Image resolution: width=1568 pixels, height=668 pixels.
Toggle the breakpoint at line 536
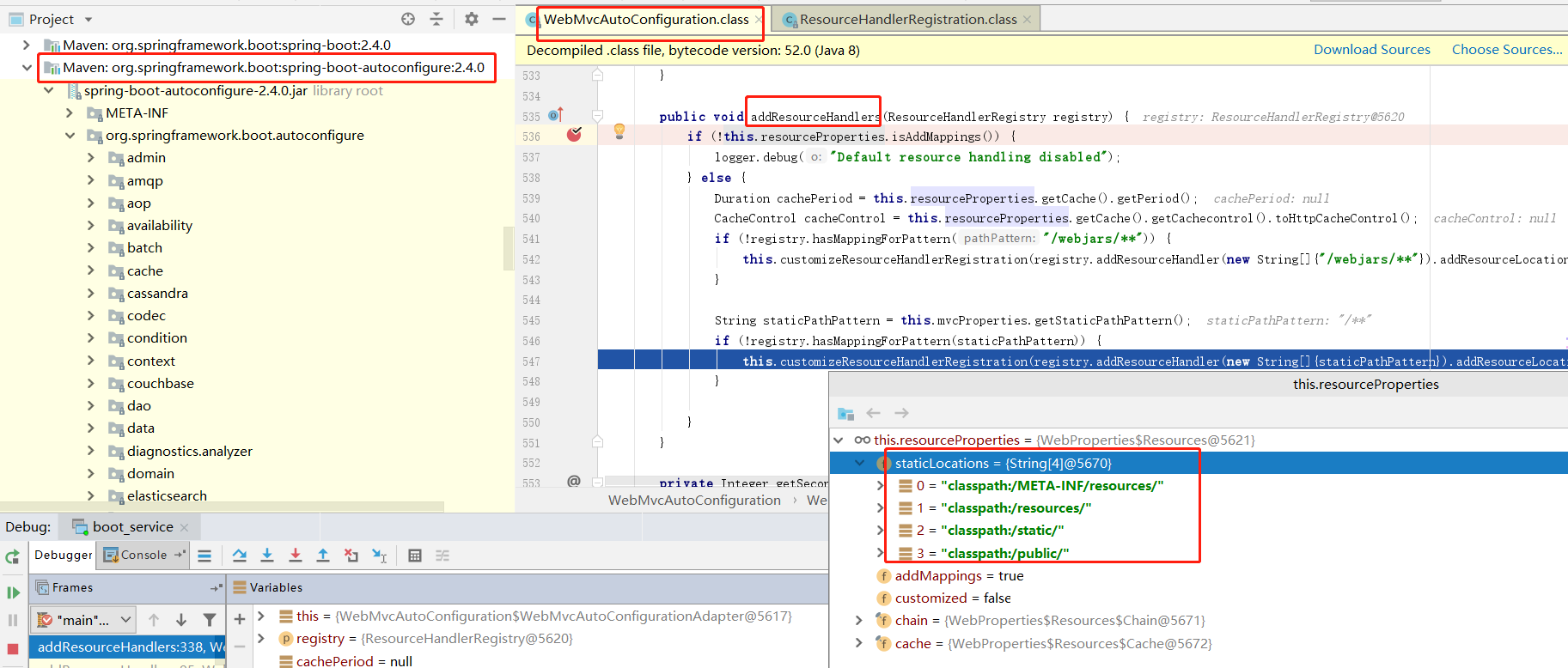coord(574,134)
